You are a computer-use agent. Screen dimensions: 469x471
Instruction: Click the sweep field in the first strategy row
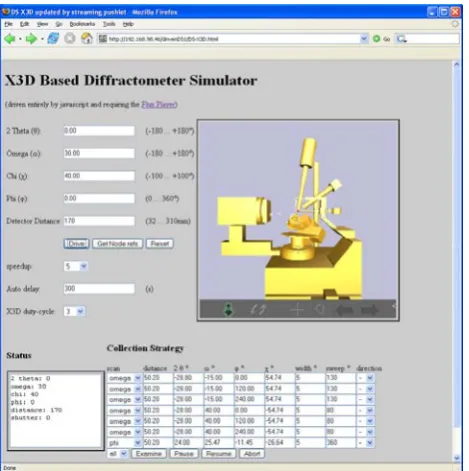click(x=340, y=378)
